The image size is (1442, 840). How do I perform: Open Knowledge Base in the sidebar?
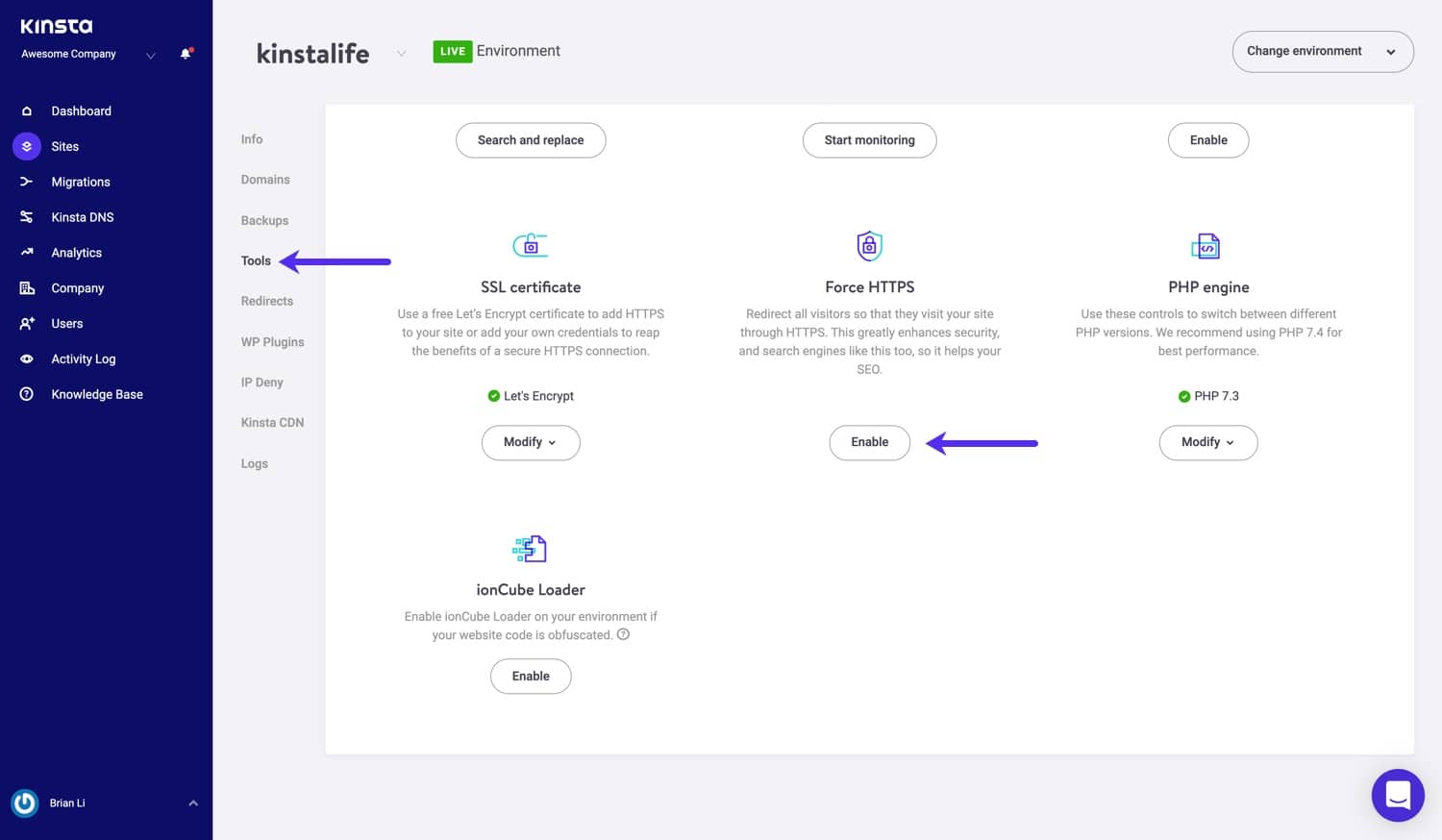(x=97, y=394)
